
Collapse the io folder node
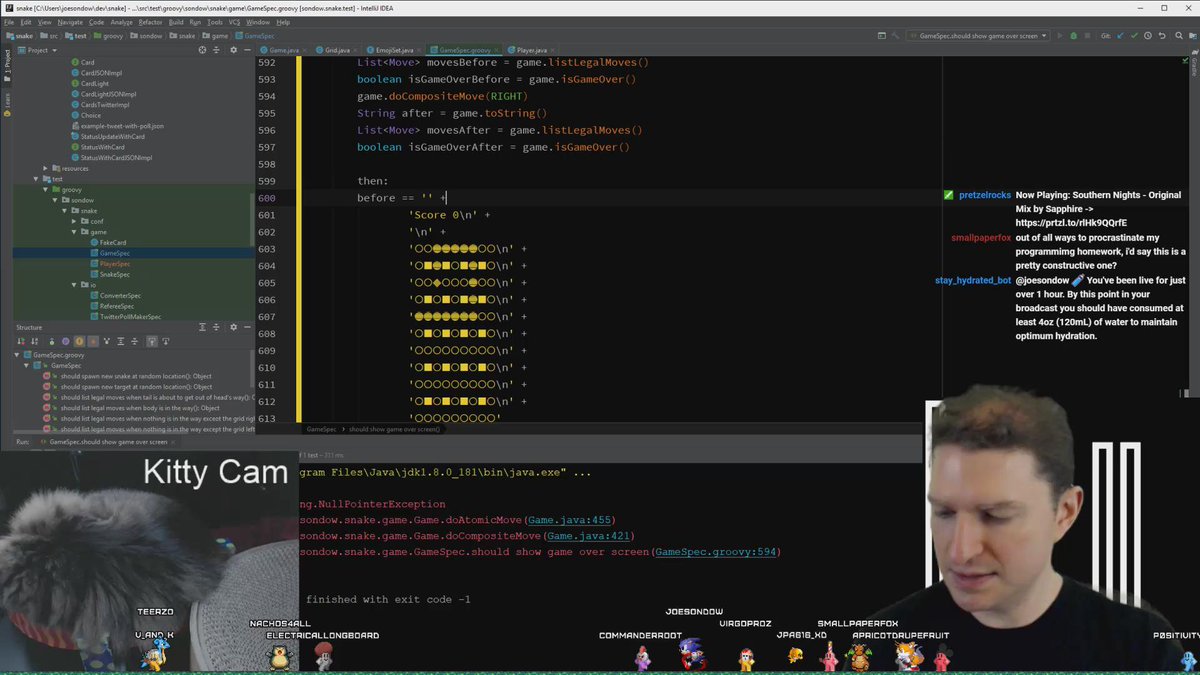coord(73,285)
